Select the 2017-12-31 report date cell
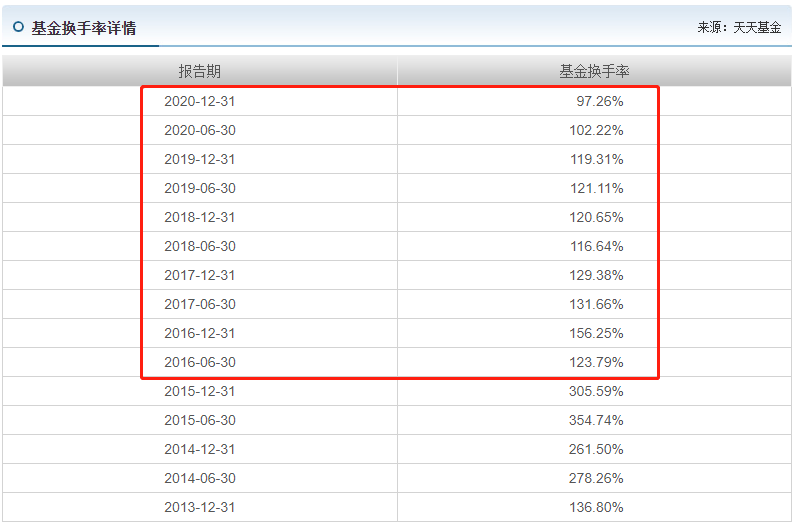 click(200, 275)
